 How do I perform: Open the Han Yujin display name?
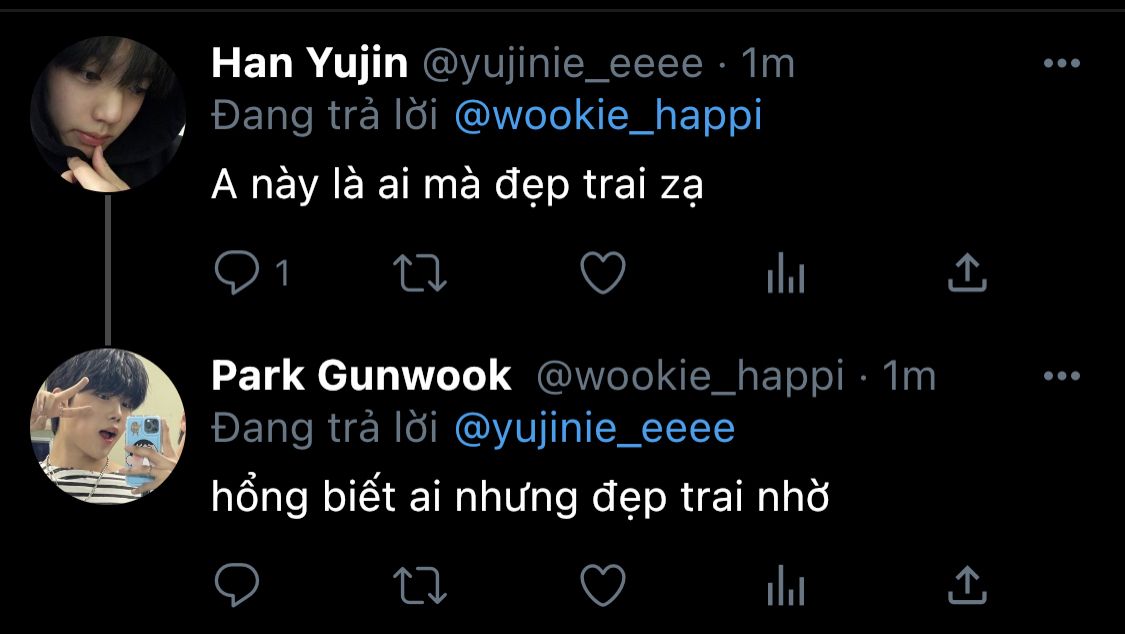point(309,64)
